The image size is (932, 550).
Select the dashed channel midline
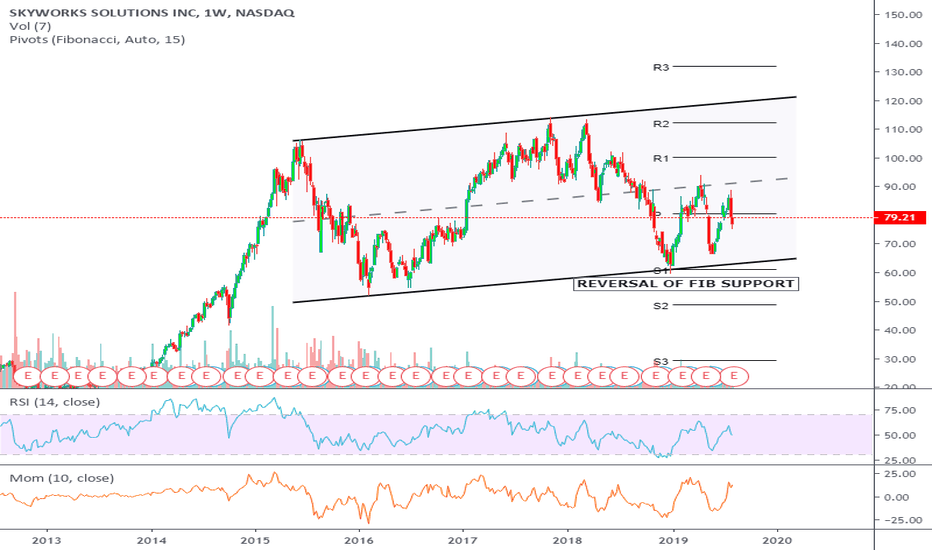pos(541,200)
